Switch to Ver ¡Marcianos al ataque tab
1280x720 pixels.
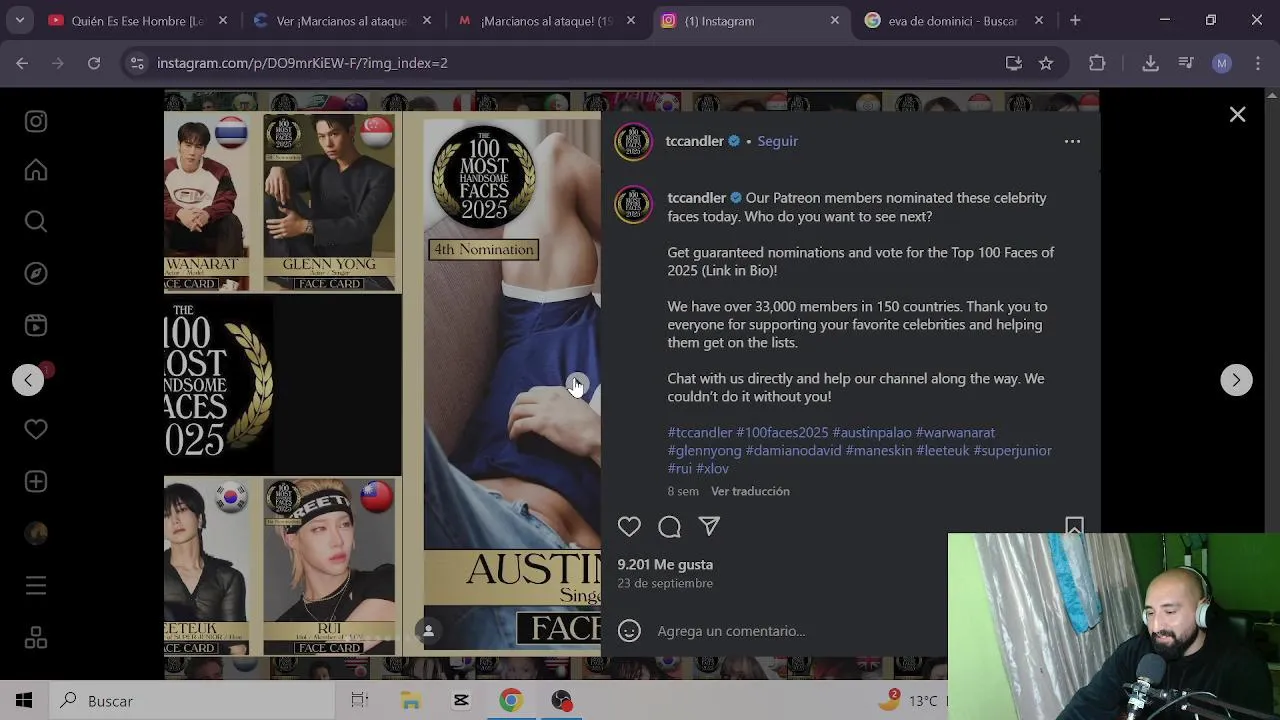point(344,20)
